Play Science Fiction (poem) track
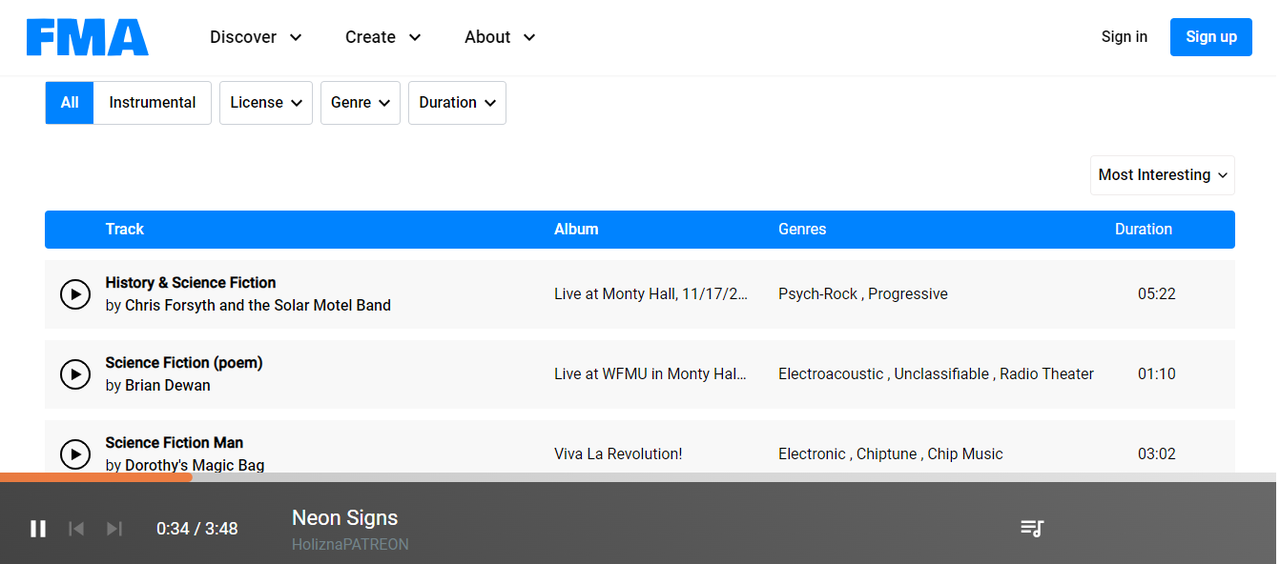Screen dimensions: 1280x564 (75, 374)
